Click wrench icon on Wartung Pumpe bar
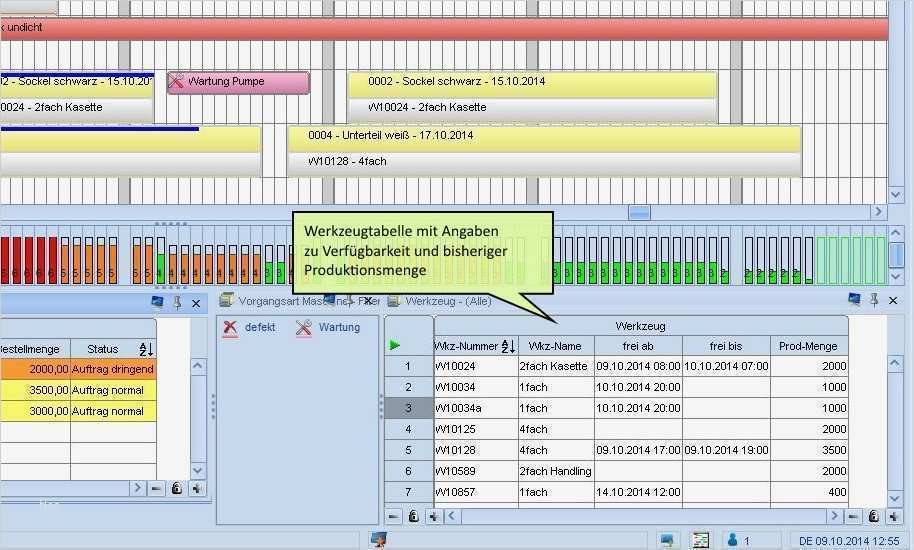This screenshot has width=914, height=550. click(x=176, y=82)
